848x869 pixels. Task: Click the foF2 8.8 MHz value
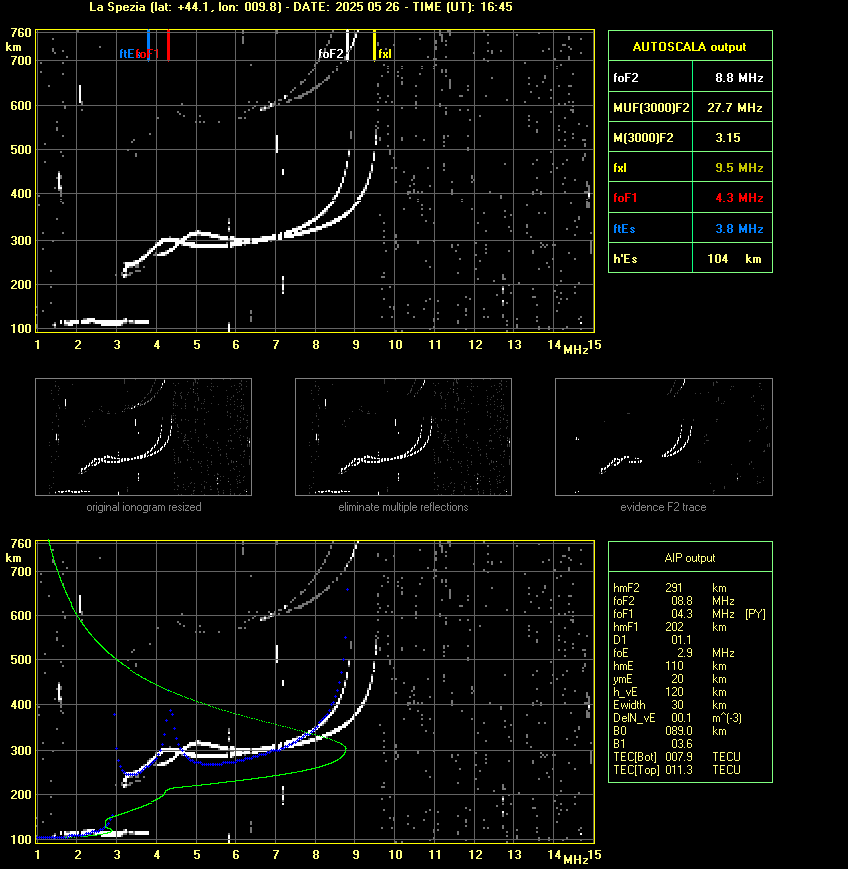point(739,78)
